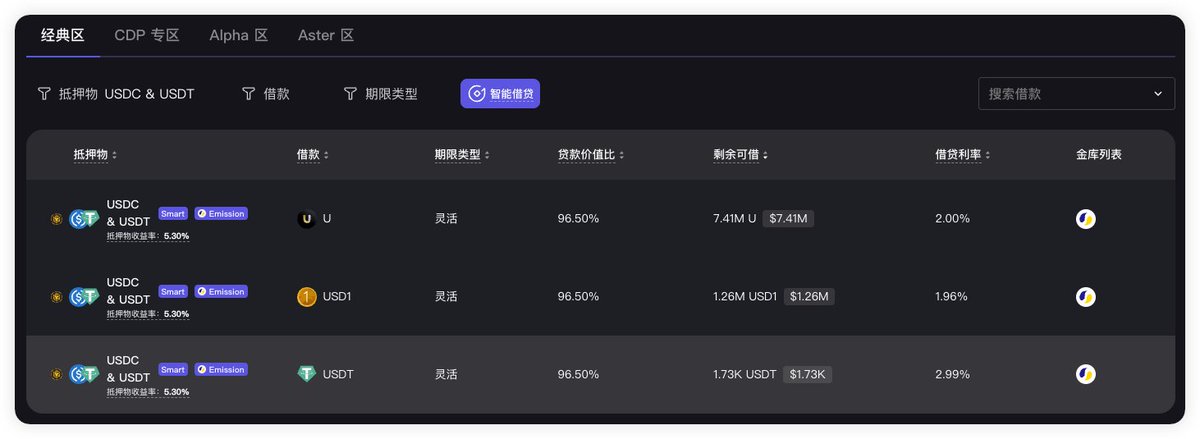
Task: Click the black U token icon
Action: click(307, 219)
